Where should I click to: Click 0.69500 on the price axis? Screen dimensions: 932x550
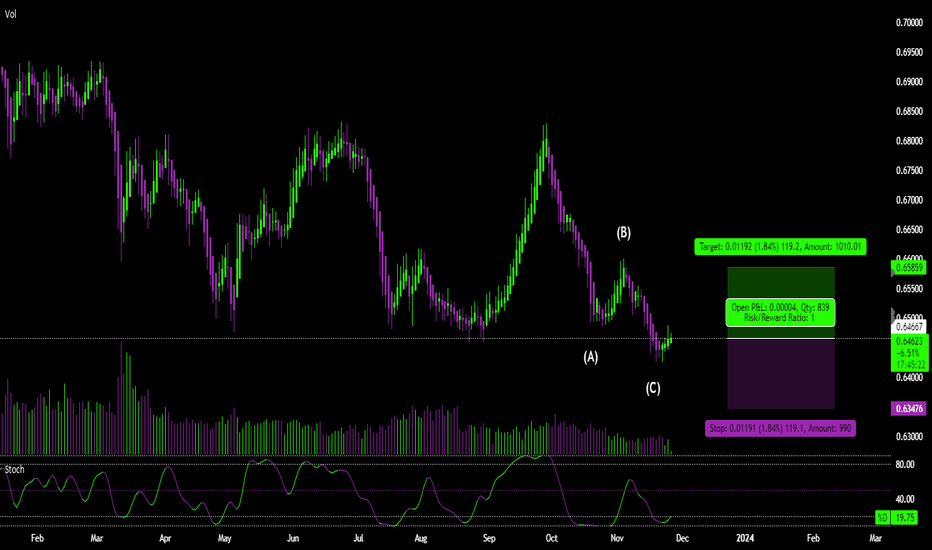click(909, 52)
